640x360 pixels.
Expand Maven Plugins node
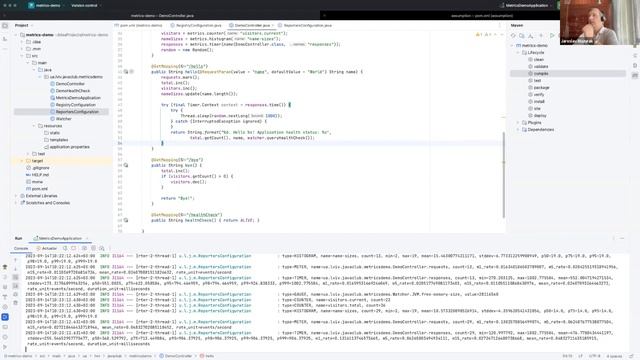coord(518,123)
